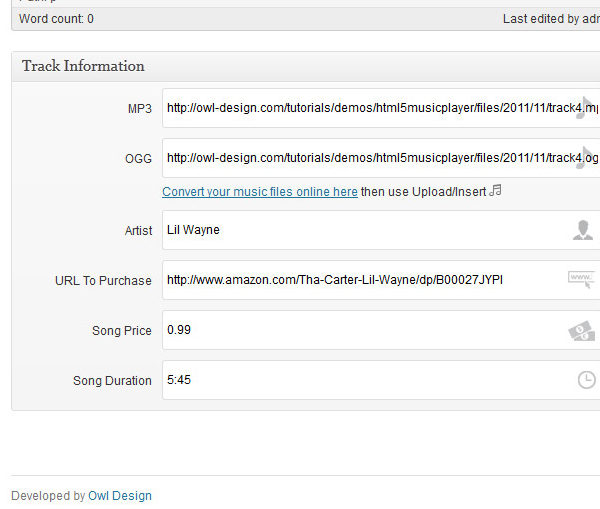
Task: Click the URL To Purchase label
Action: [103, 281]
